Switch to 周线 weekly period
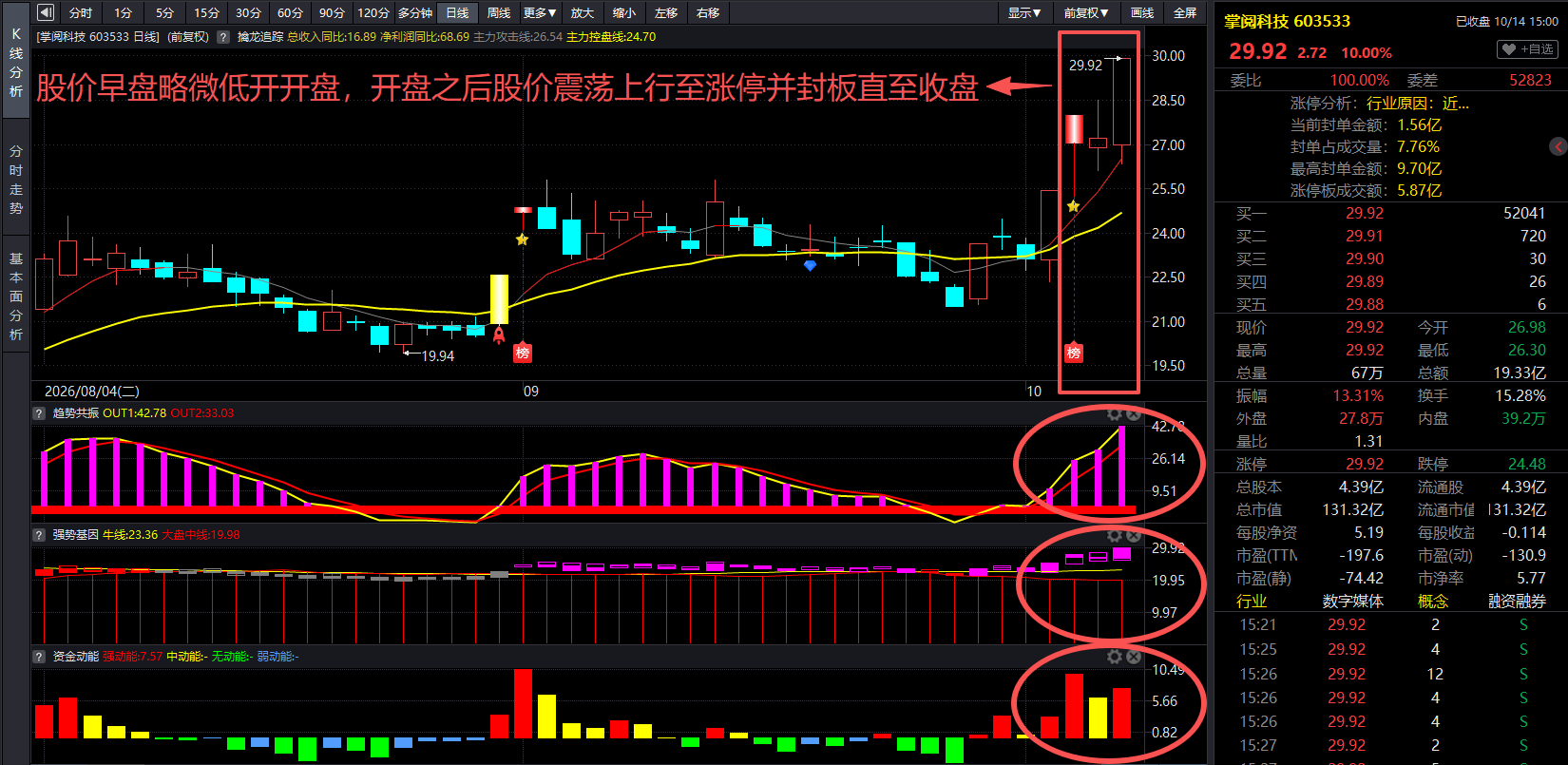The height and width of the screenshot is (765, 1568). click(x=499, y=12)
